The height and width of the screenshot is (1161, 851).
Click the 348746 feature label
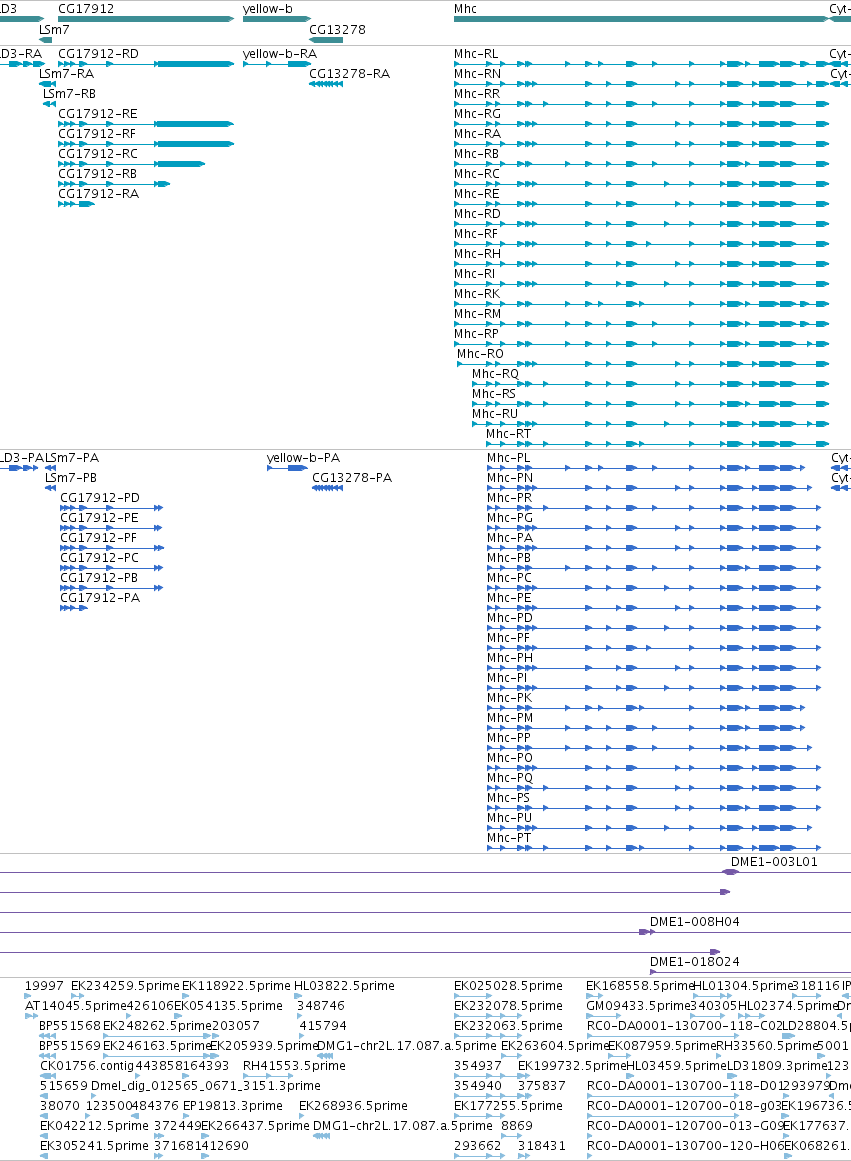pos(321,1006)
